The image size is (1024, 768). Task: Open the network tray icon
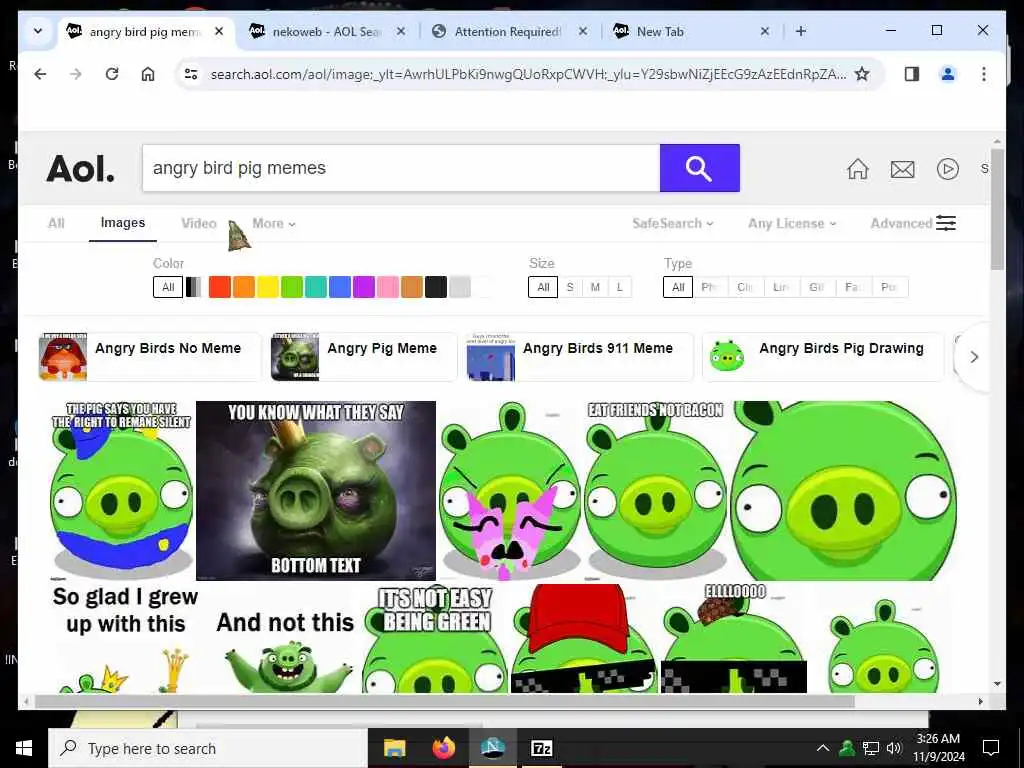871,748
